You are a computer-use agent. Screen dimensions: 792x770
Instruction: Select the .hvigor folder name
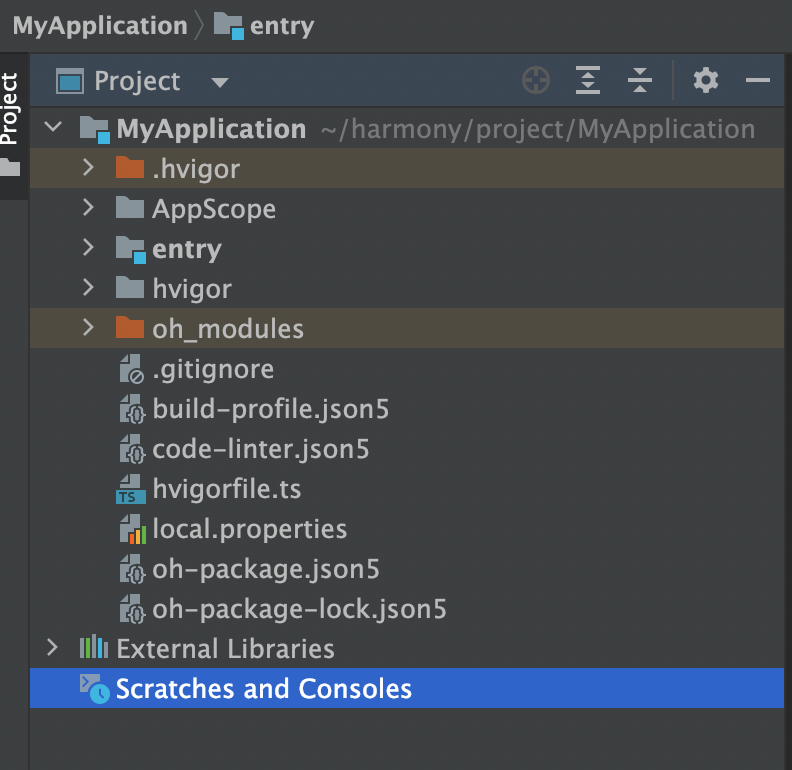[x=196, y=169]
